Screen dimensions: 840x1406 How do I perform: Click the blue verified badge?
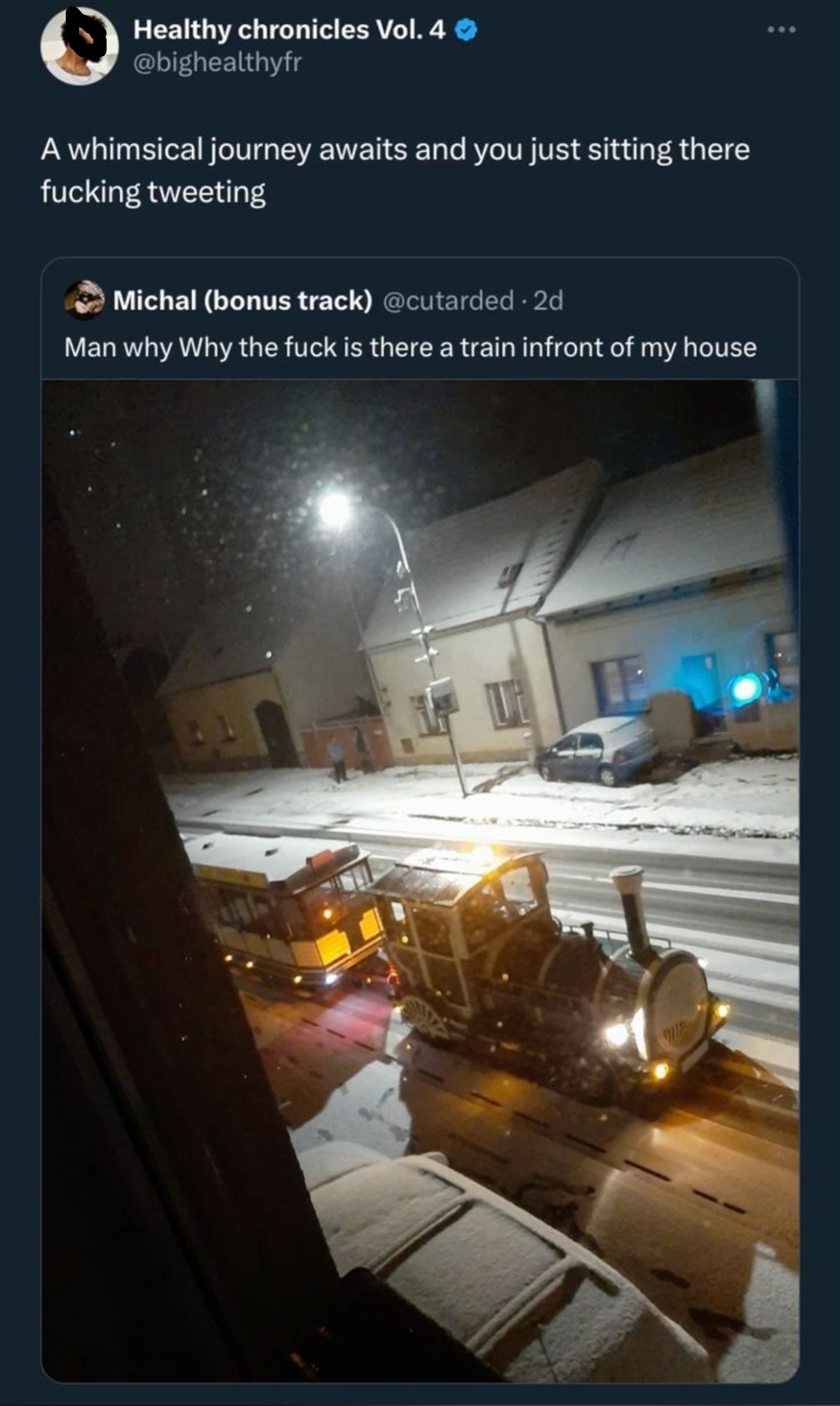(466, 30)
